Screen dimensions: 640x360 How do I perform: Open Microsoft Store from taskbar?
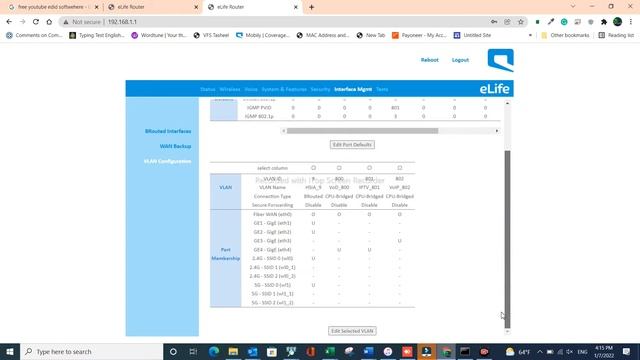pyautogui.click(x=272, y=351)
